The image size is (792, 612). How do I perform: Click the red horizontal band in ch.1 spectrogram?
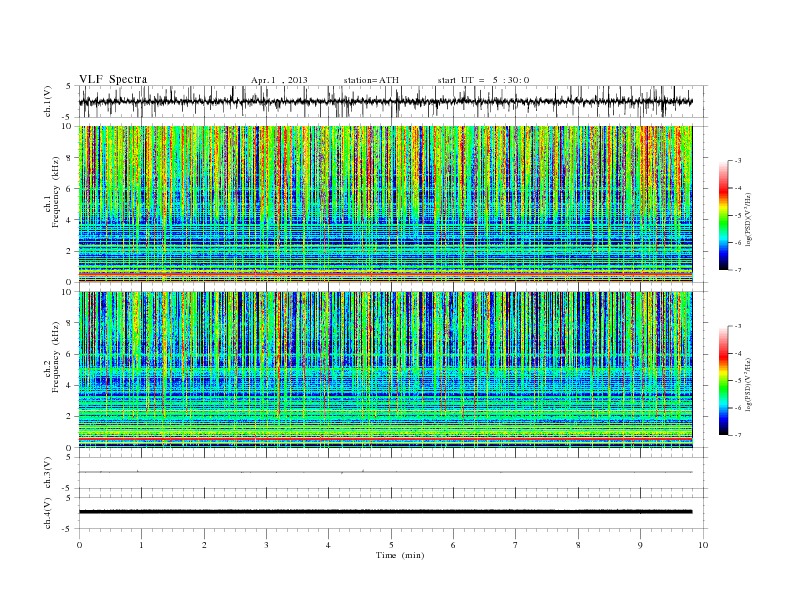click(x=385, y=274)
